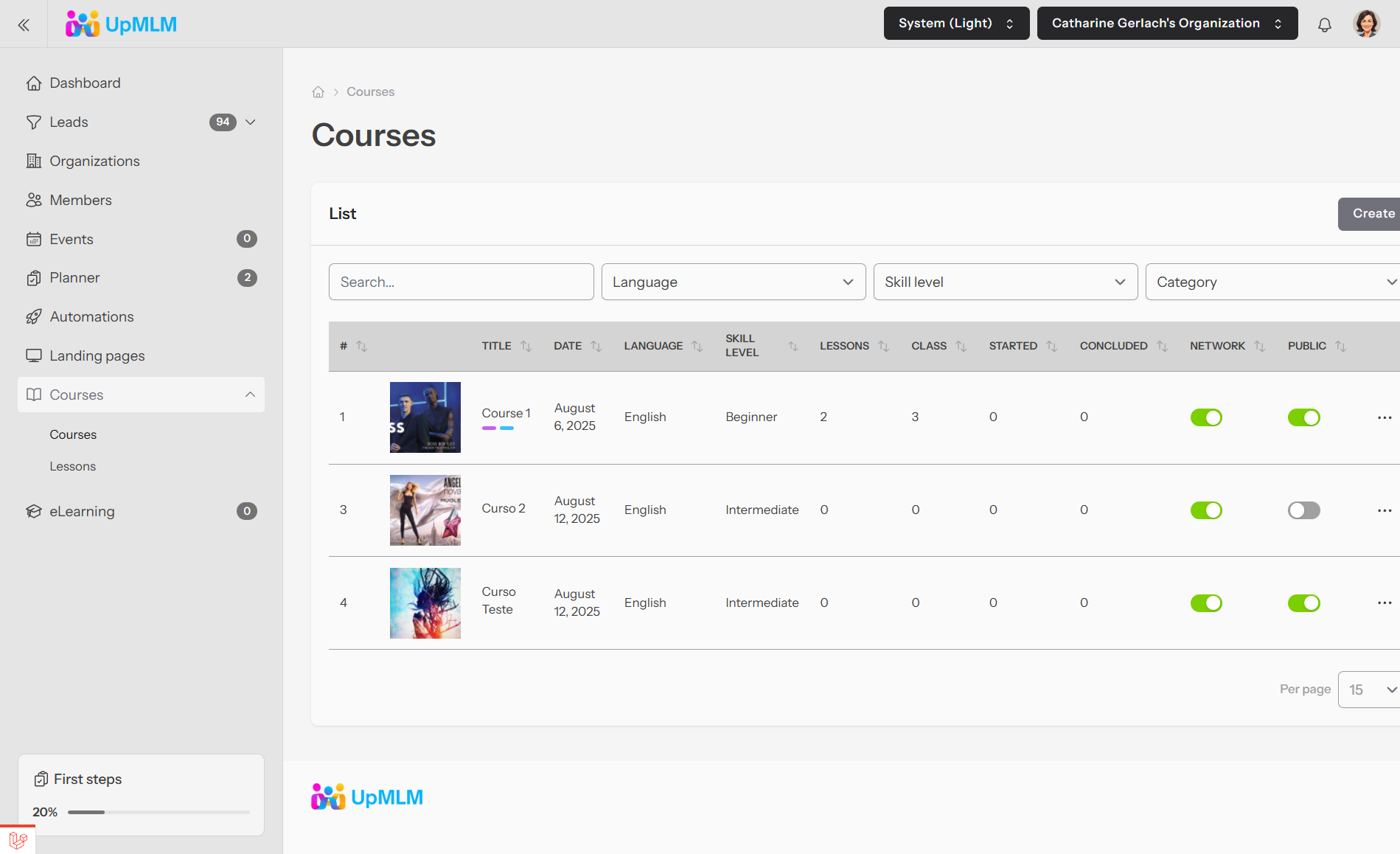Open the First steps panel
1400x854 pixels.
(x=88, y=779)
